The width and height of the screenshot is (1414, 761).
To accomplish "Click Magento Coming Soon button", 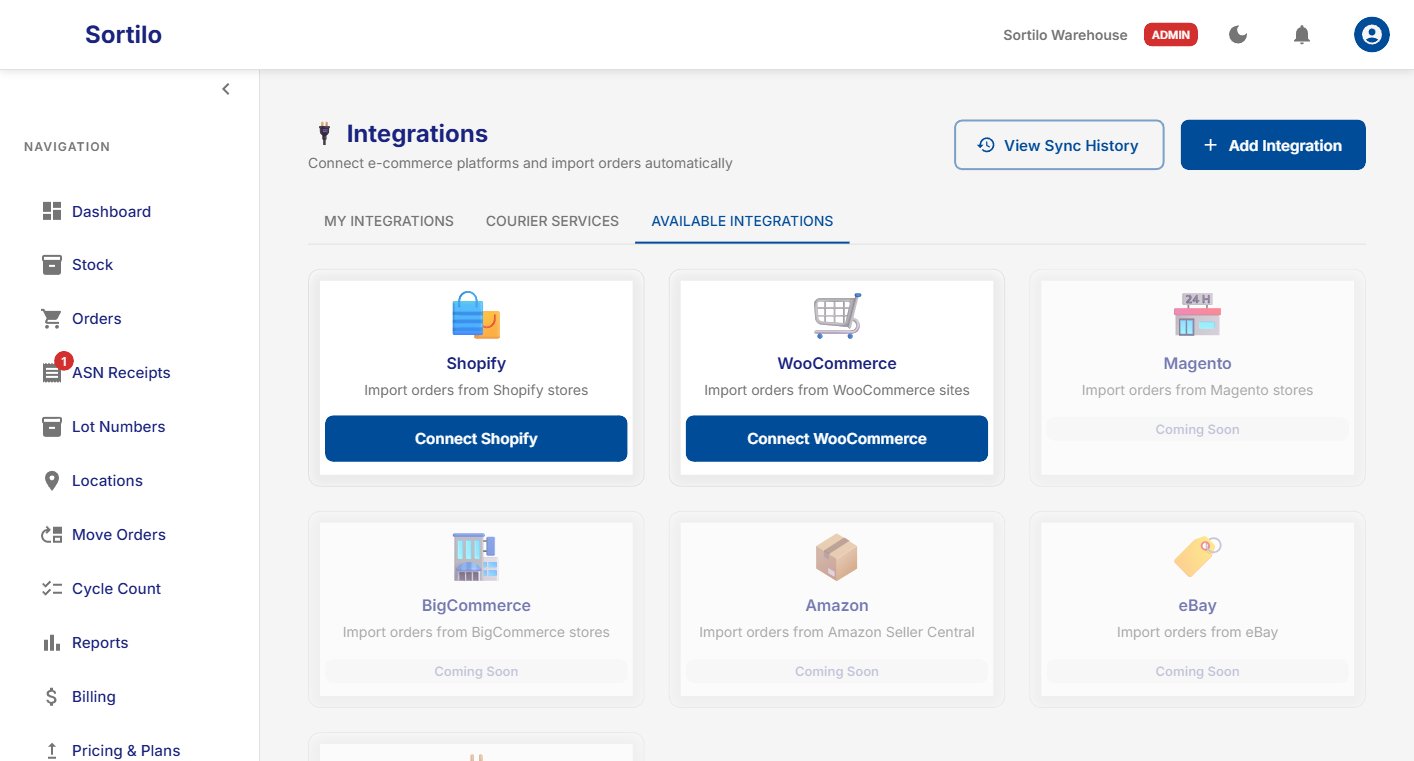I will coord(1197,430).
